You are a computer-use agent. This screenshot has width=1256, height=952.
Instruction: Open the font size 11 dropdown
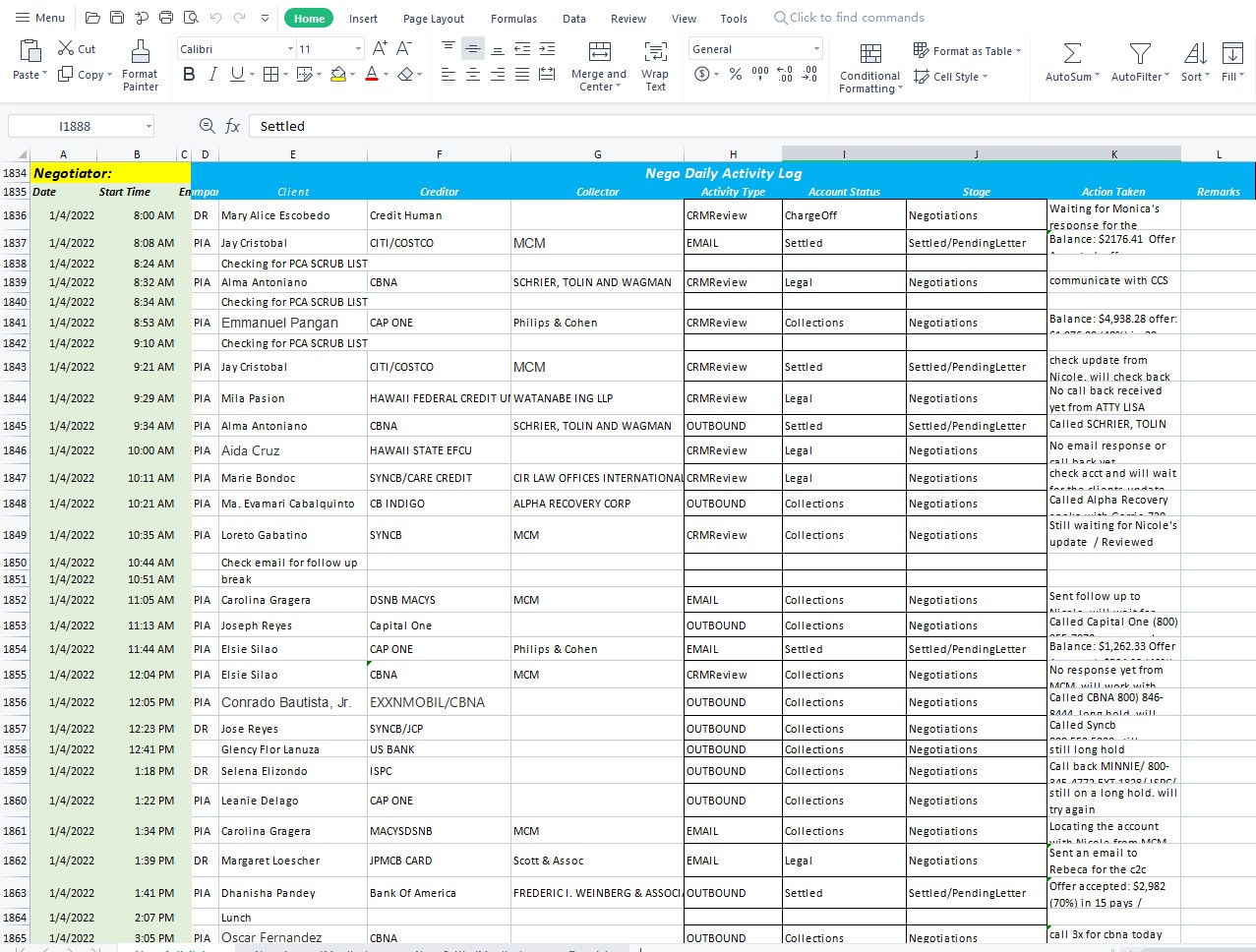357,49
